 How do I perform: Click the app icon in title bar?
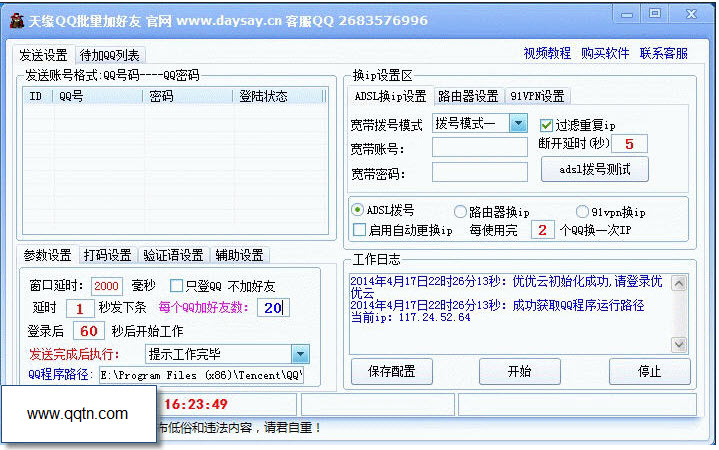click(x=17, y=21)
